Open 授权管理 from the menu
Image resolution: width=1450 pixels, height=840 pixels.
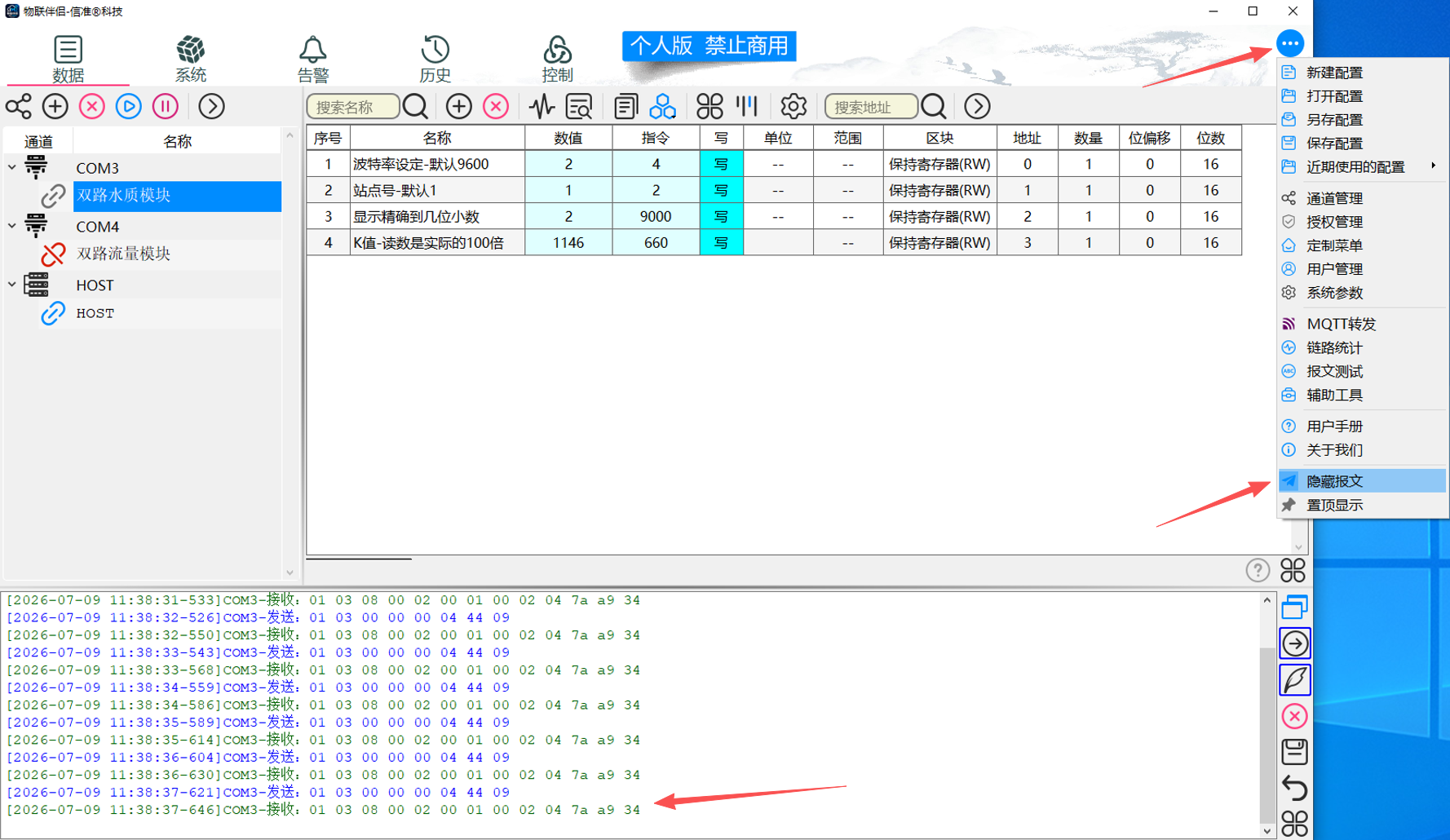coord(1362,222)
